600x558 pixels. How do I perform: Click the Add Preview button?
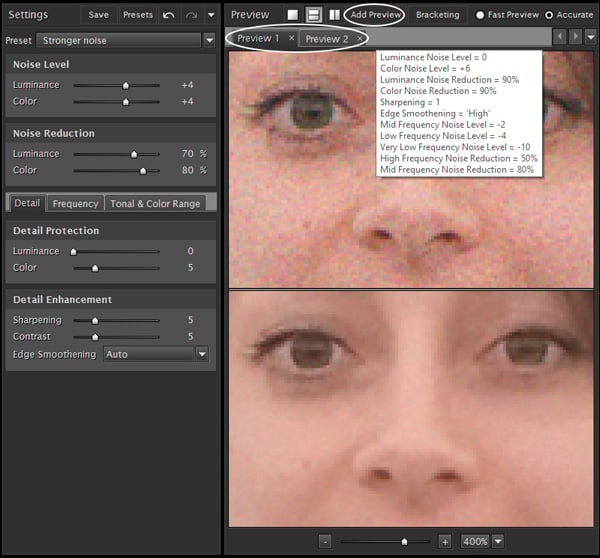(375, 15)
